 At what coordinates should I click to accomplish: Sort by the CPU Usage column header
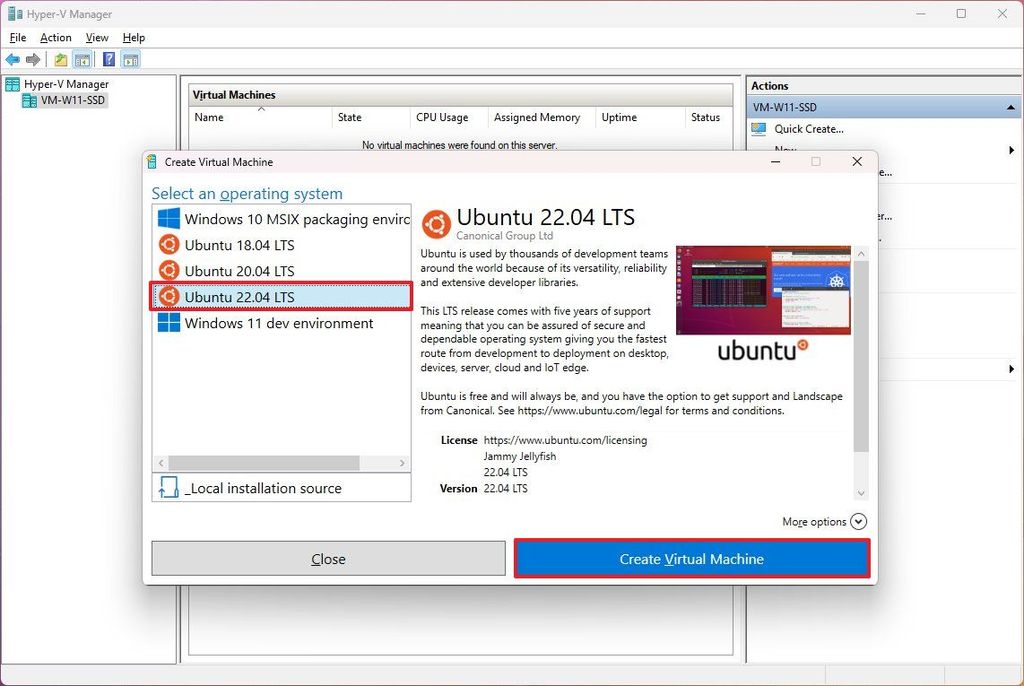pyautogui.click(x=449, y=118)
